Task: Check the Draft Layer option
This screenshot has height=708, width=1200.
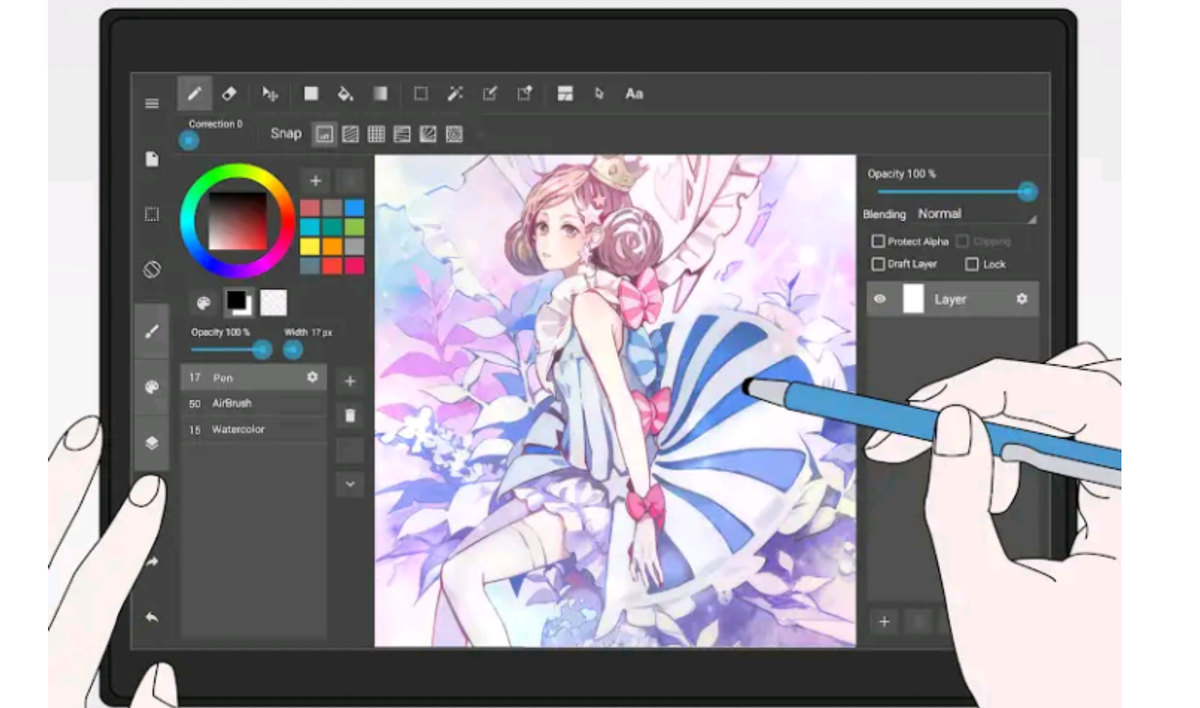Action: (x=878, y=264)
